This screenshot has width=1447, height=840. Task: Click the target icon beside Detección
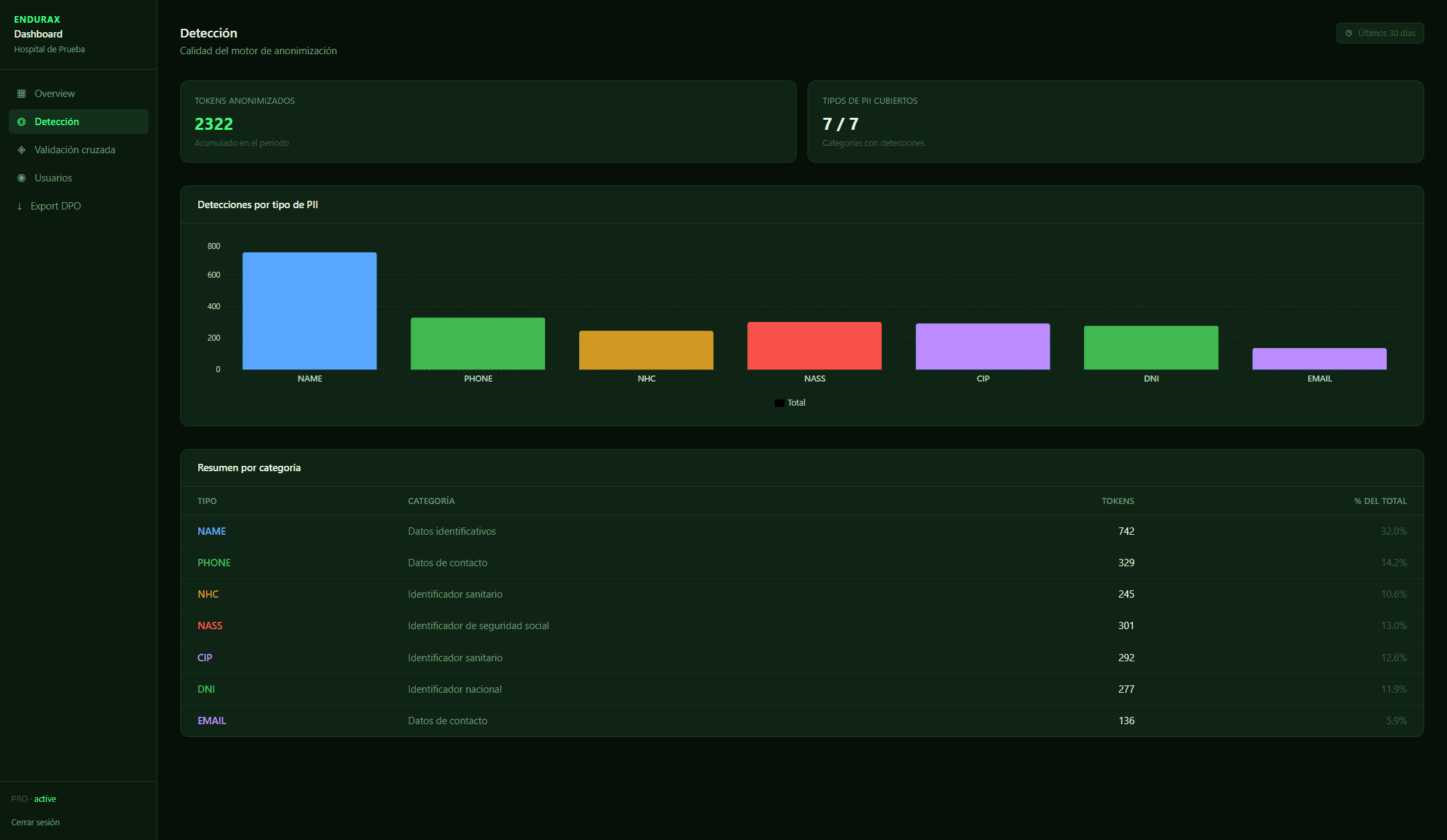[x=21, y=121]
